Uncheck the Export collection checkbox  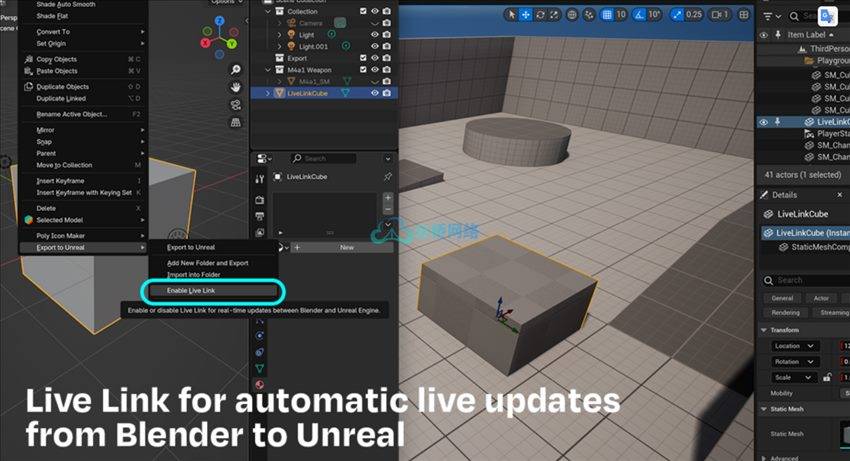click(x=363, y=58)
